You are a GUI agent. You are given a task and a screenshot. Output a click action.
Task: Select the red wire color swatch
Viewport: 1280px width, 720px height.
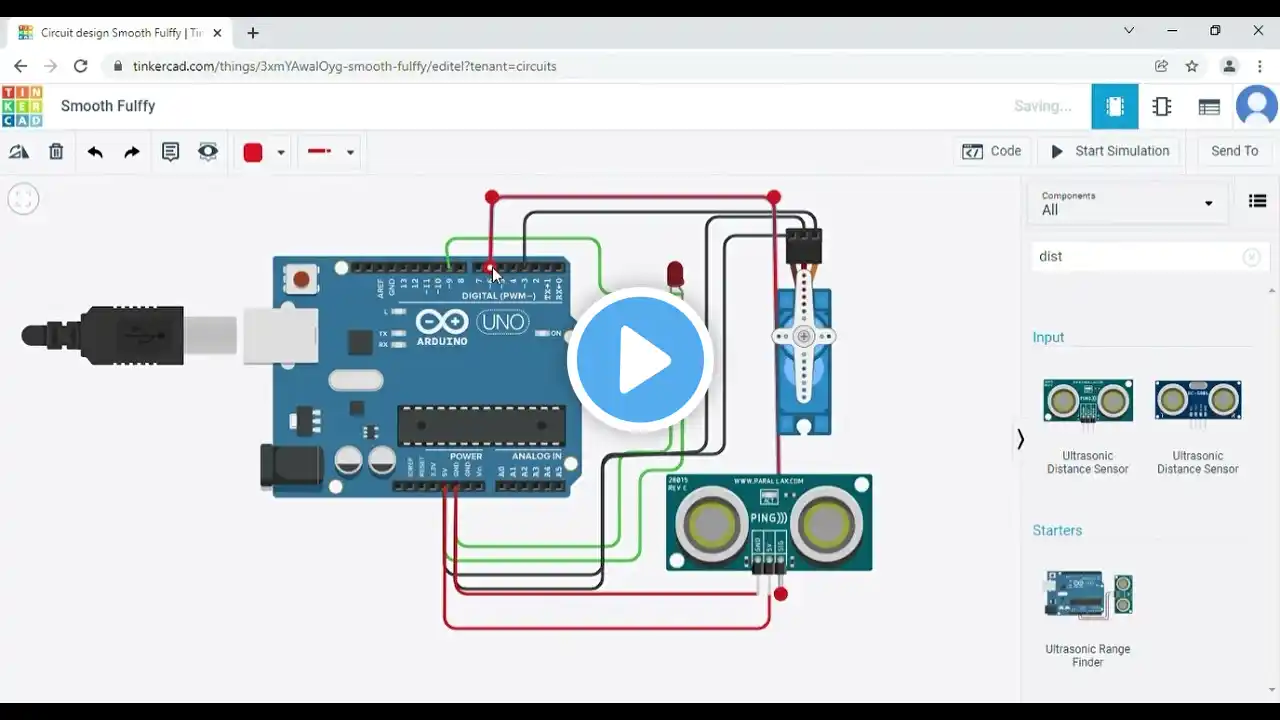click(253, 152)
